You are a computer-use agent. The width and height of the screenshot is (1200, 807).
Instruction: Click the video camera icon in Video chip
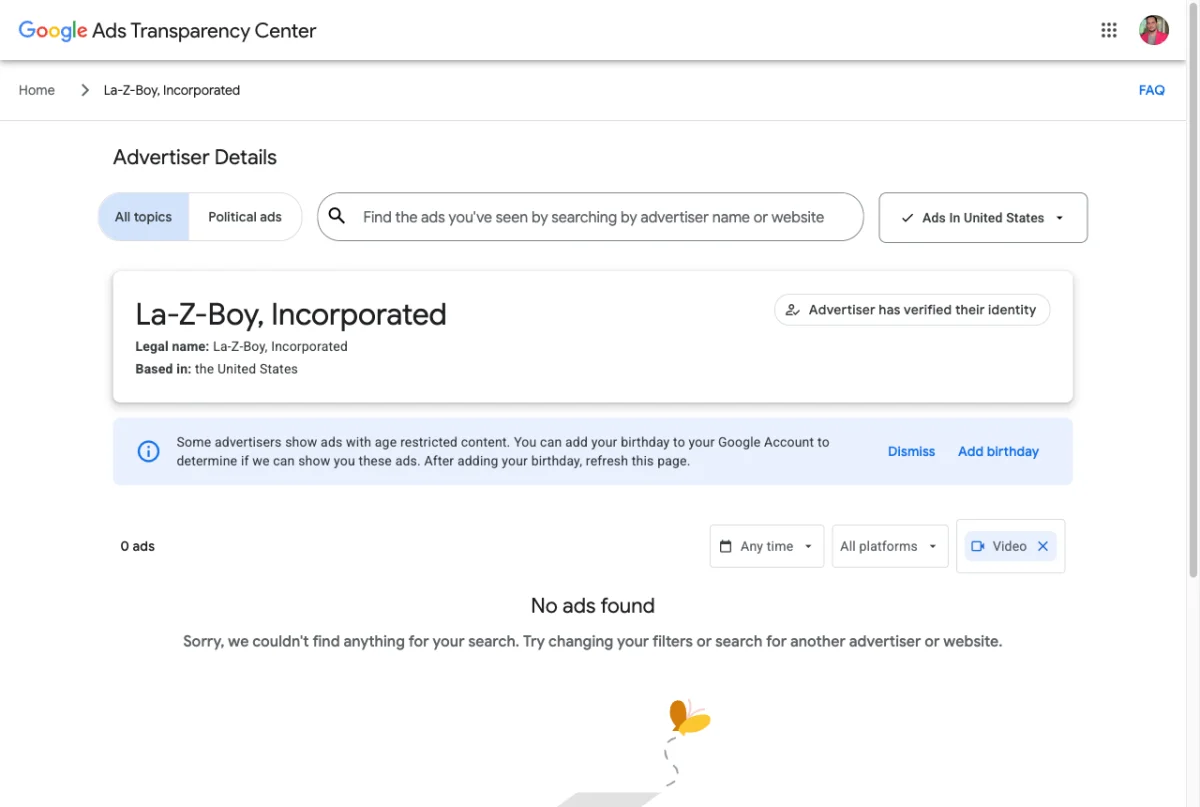pos(978,546)
